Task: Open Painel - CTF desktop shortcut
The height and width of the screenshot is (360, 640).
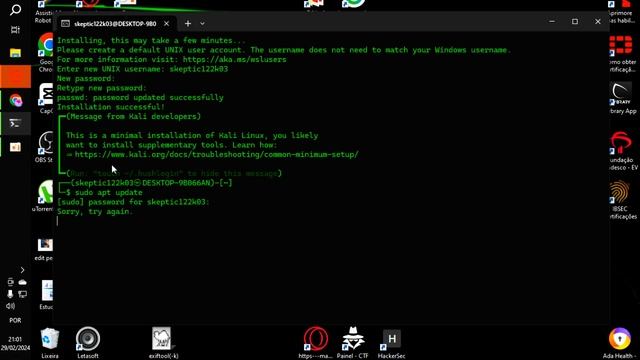Action: pos(353,343)
